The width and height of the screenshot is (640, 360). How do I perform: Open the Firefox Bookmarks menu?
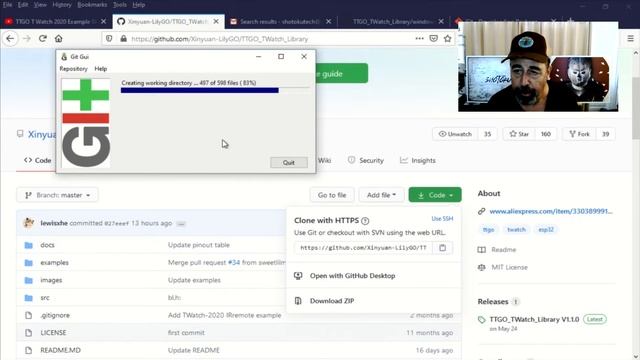click(x=92, y=4)
